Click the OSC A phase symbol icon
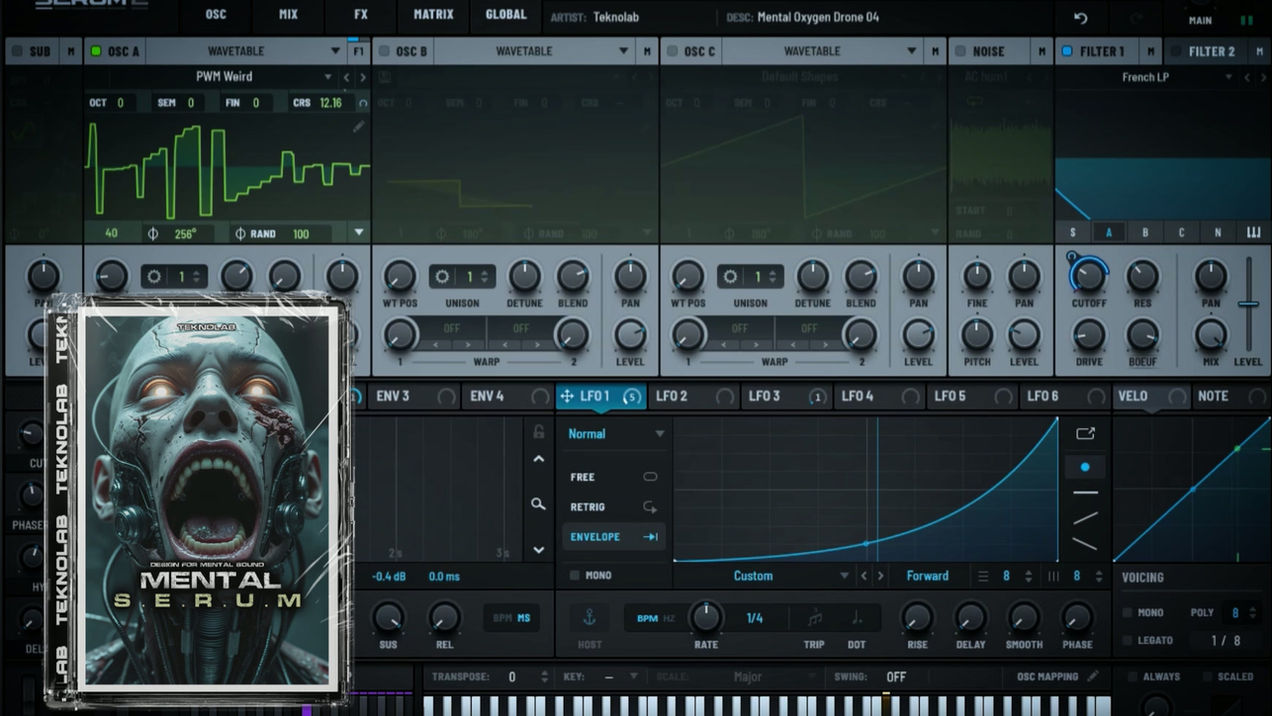The width and height of the screenshot is (1272, 716). pos(153,233)
